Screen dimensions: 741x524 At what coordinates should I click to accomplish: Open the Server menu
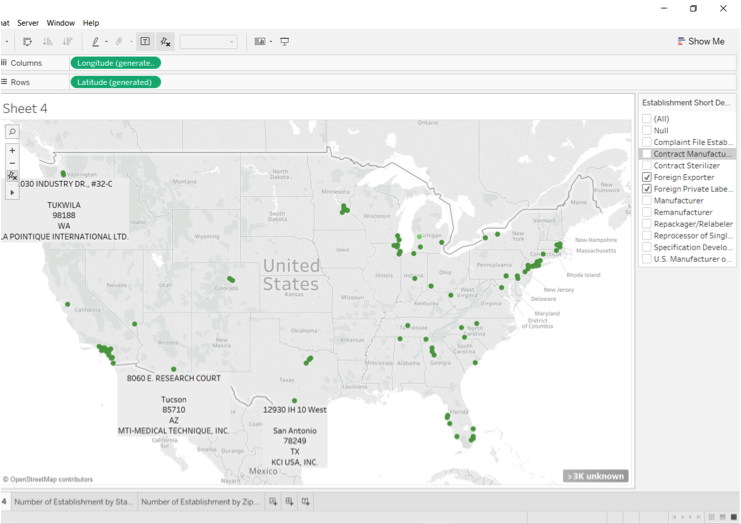point(28,23)
